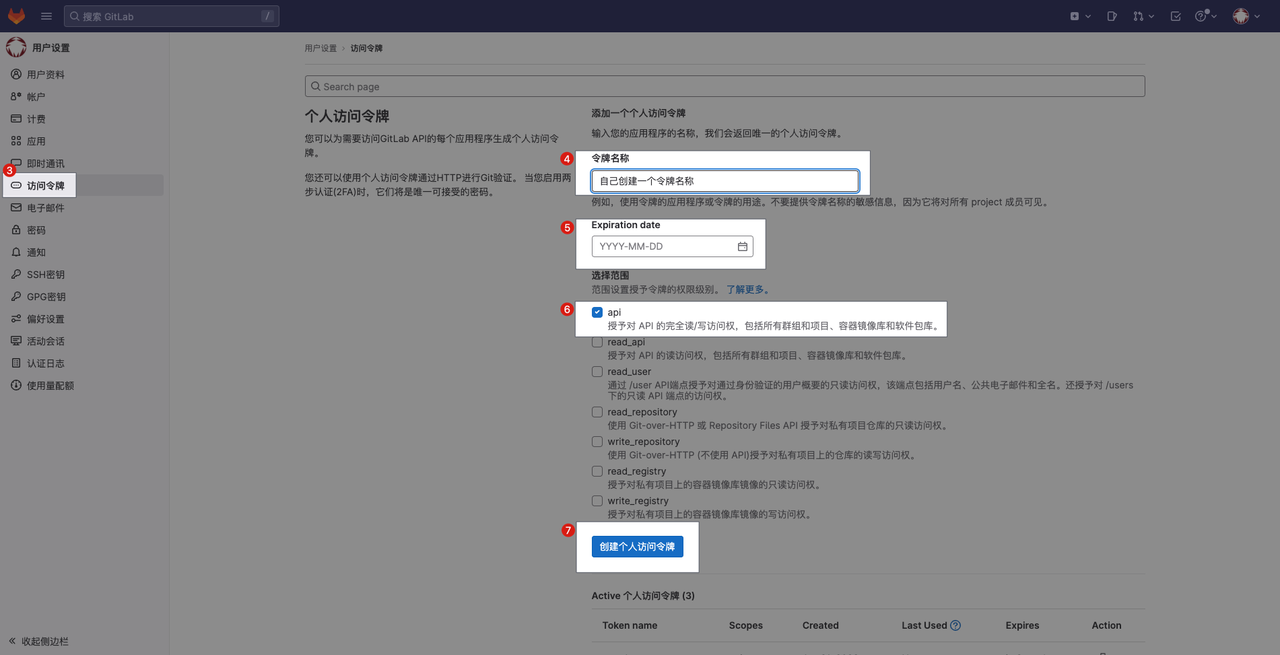Expand the user avatar dropdown menu
This screenshot has height=655, width=1280.
[1245, 16]
